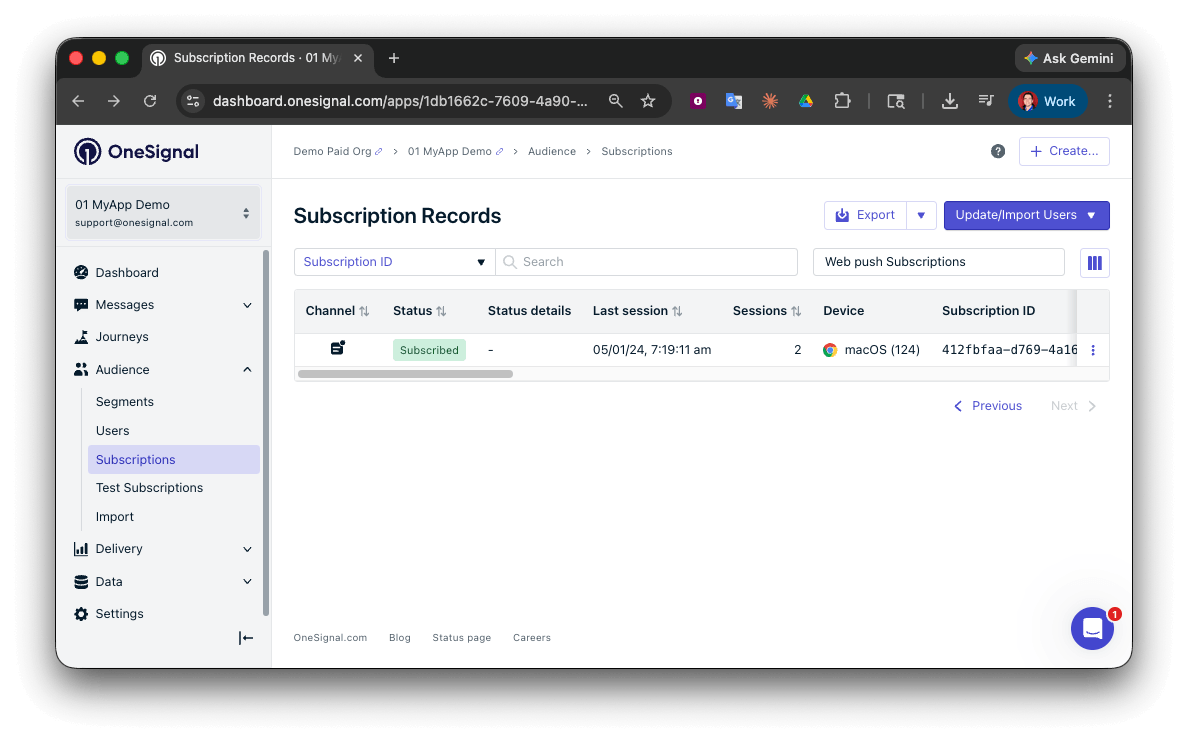
Task: Open the Status page footer link
Action: tap(461, 638)
